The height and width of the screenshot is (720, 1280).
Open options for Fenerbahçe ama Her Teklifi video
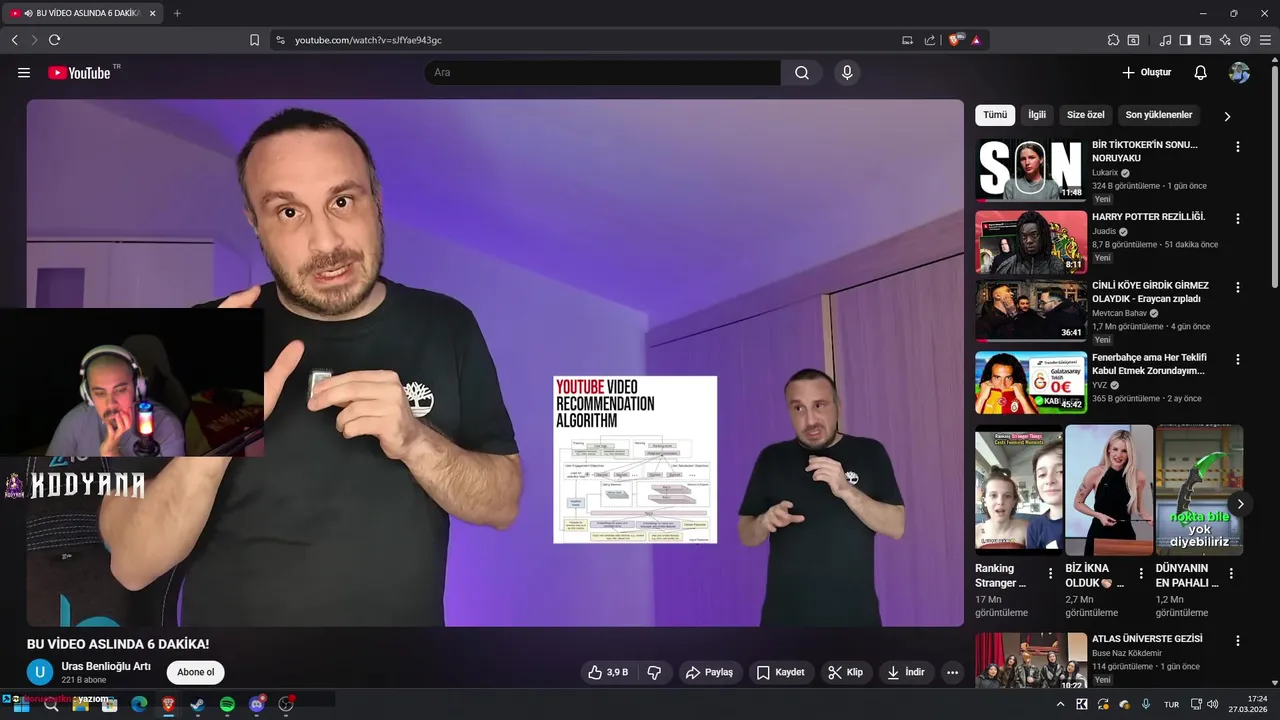(x=1238, y=359)
